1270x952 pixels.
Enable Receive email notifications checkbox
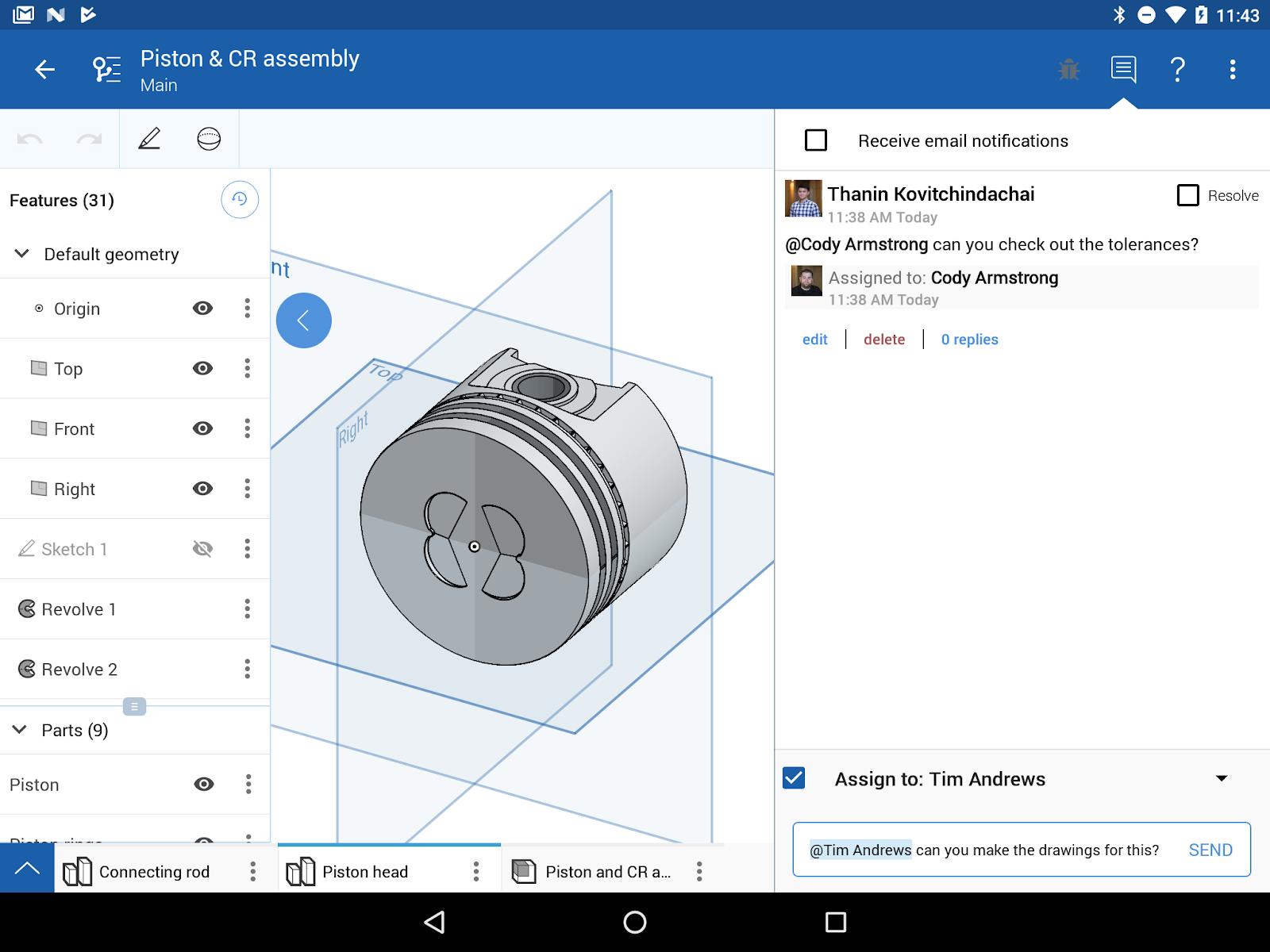(816, 140)
